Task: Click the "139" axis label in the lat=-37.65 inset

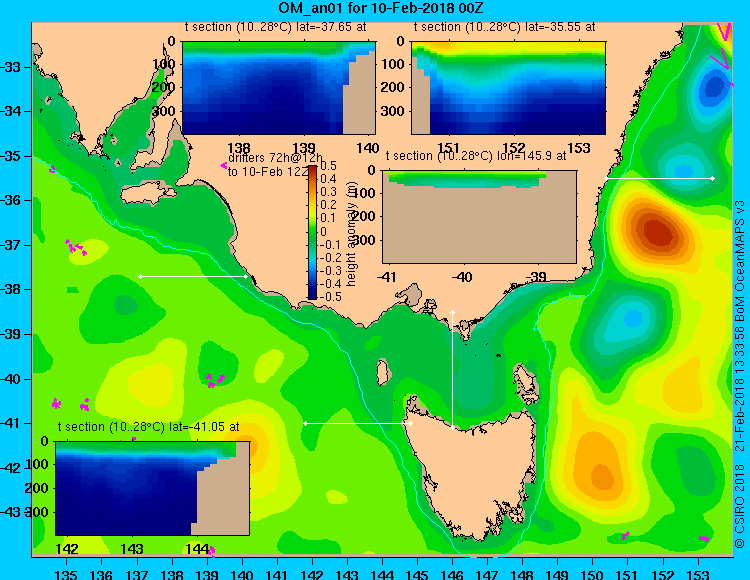Action: coord(304,148)
